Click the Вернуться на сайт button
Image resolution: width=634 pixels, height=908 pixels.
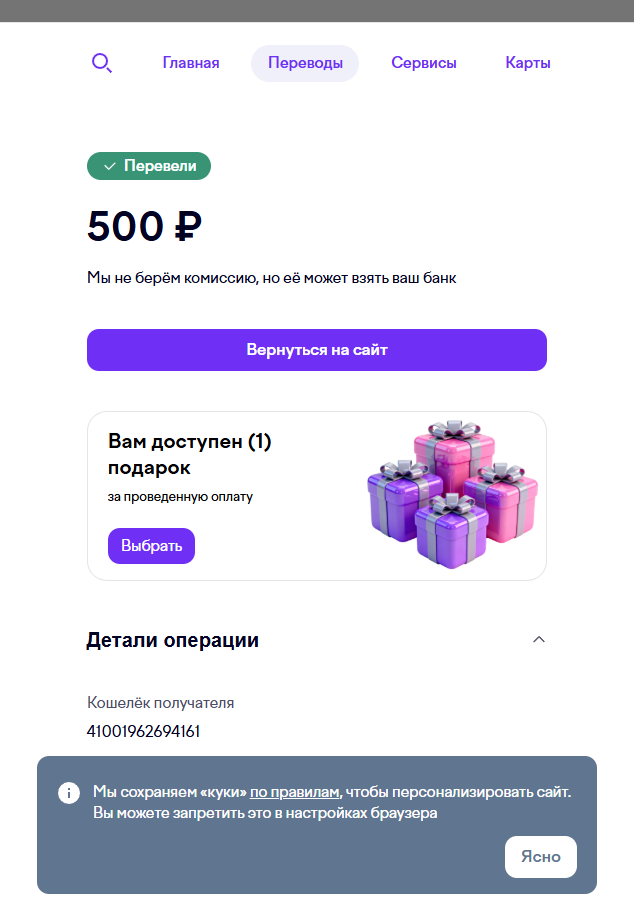[317, 349]
